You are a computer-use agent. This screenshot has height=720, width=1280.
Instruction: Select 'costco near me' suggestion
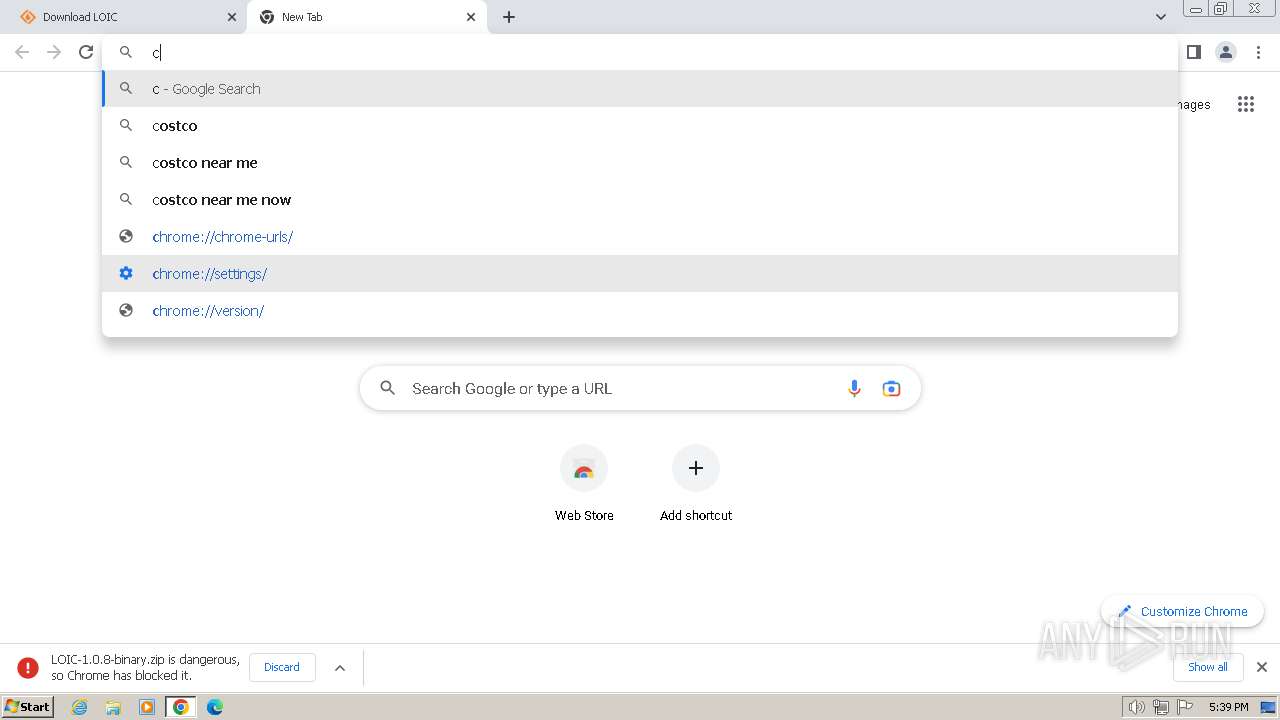click(640, 163)
